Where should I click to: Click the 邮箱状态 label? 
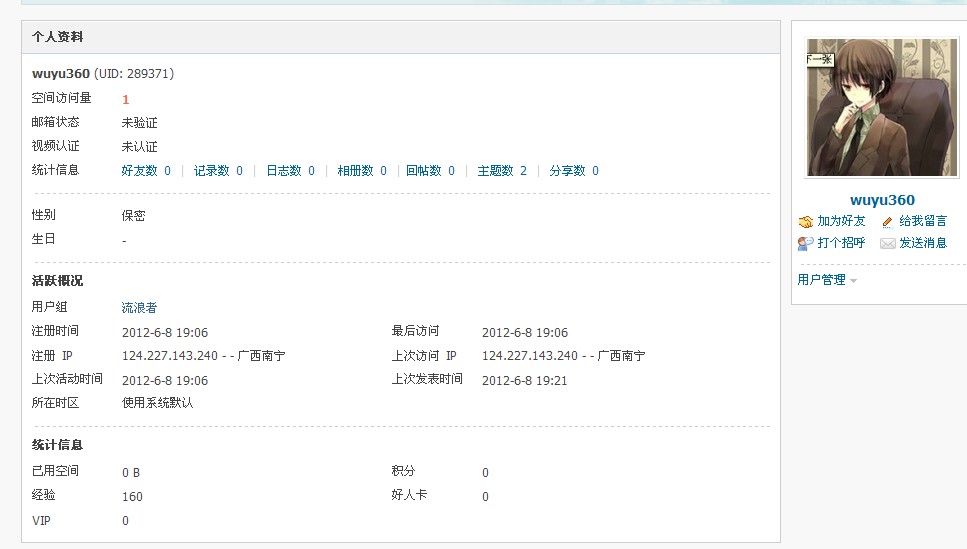tap(56, 122)
